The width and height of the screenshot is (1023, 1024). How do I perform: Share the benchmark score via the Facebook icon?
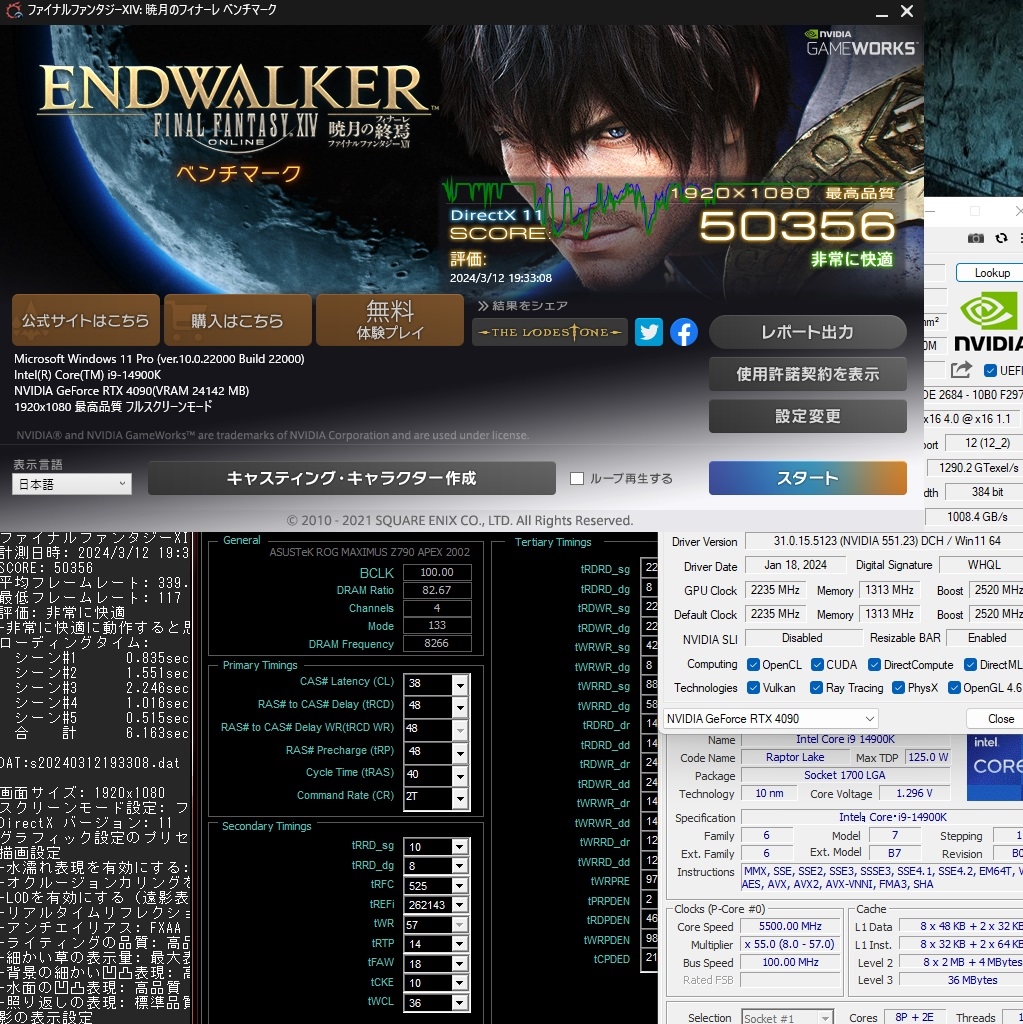(684, 331)
